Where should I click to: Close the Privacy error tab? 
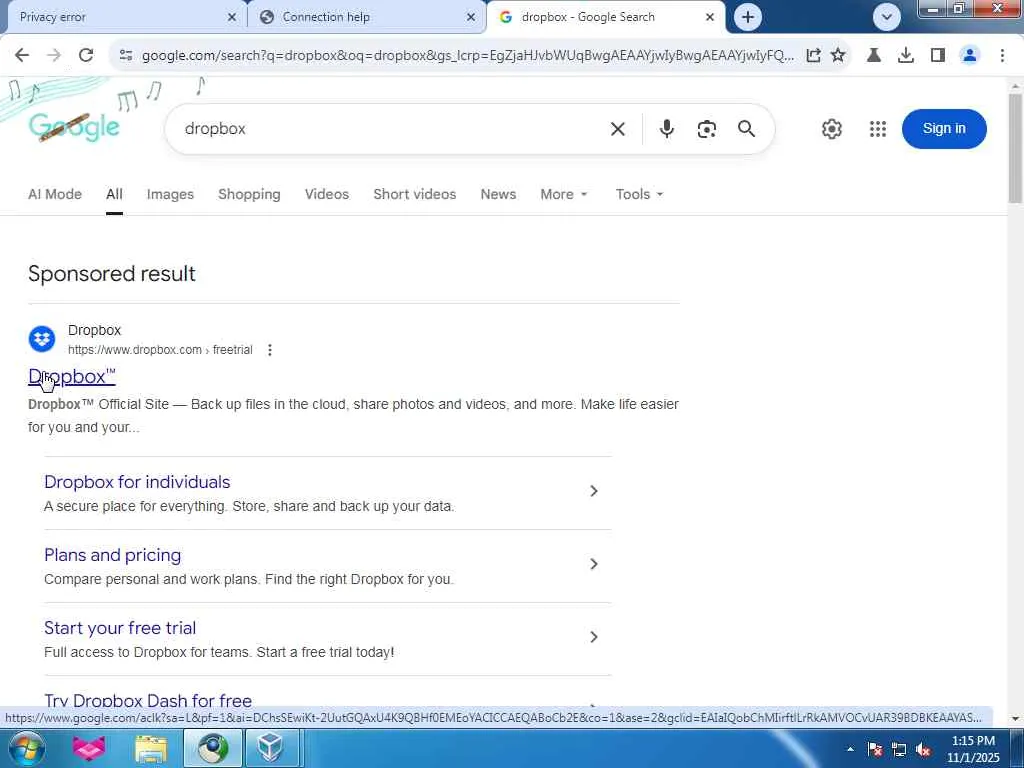[231, 18]
